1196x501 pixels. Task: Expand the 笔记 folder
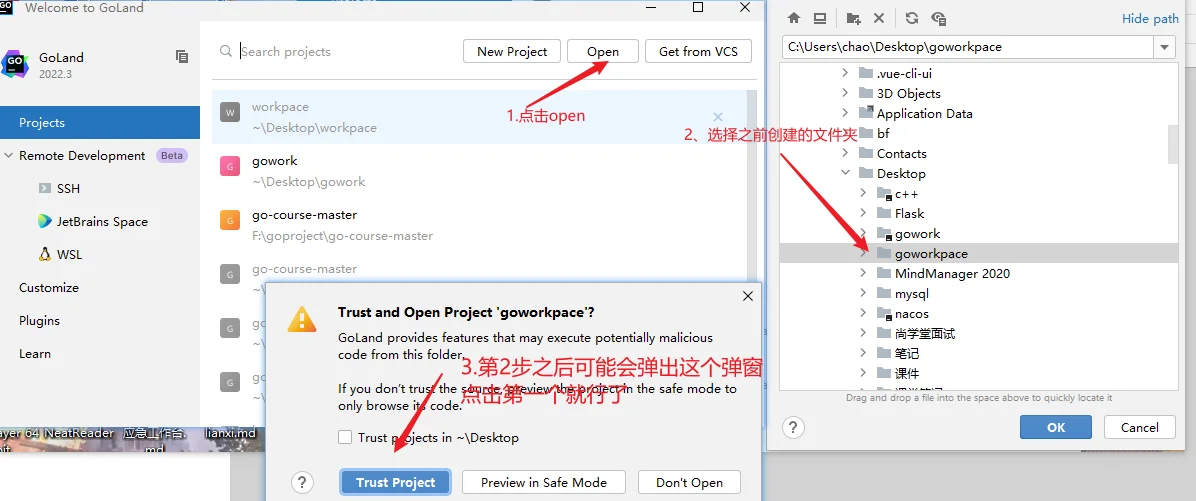coord(863,353)
